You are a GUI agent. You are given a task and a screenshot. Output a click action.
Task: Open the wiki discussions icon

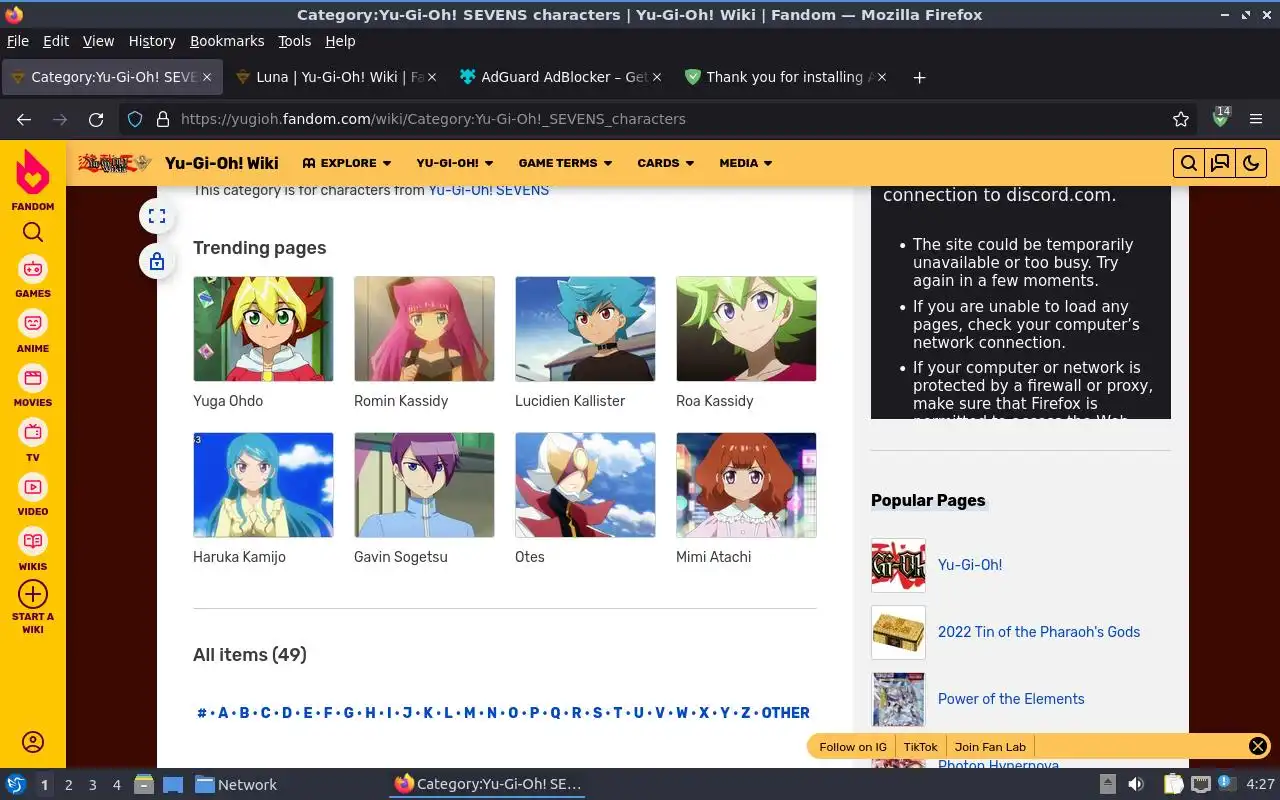click(1220, 163)
